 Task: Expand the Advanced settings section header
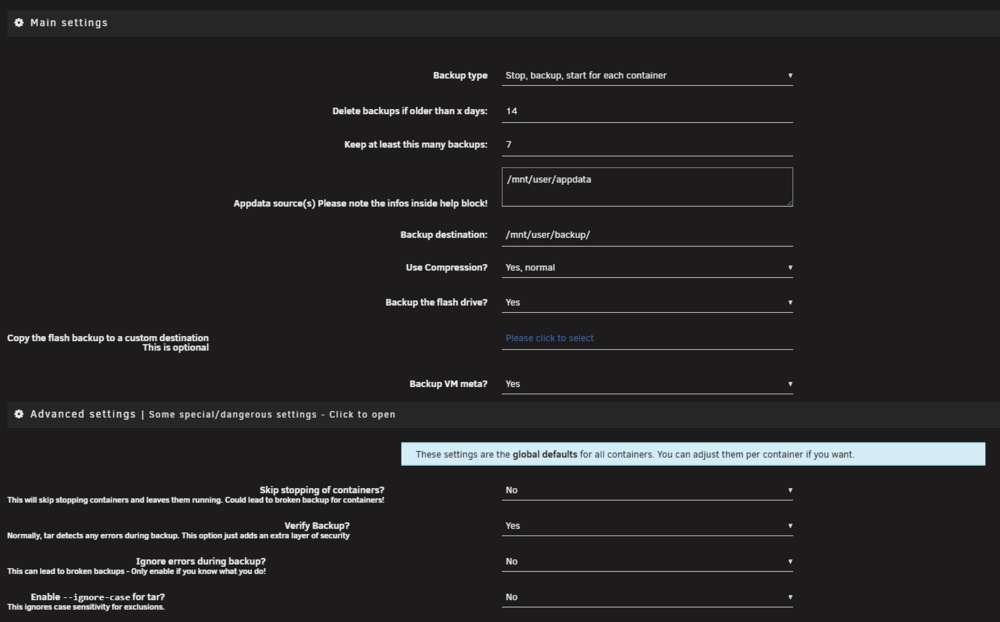tap(503, 414)
